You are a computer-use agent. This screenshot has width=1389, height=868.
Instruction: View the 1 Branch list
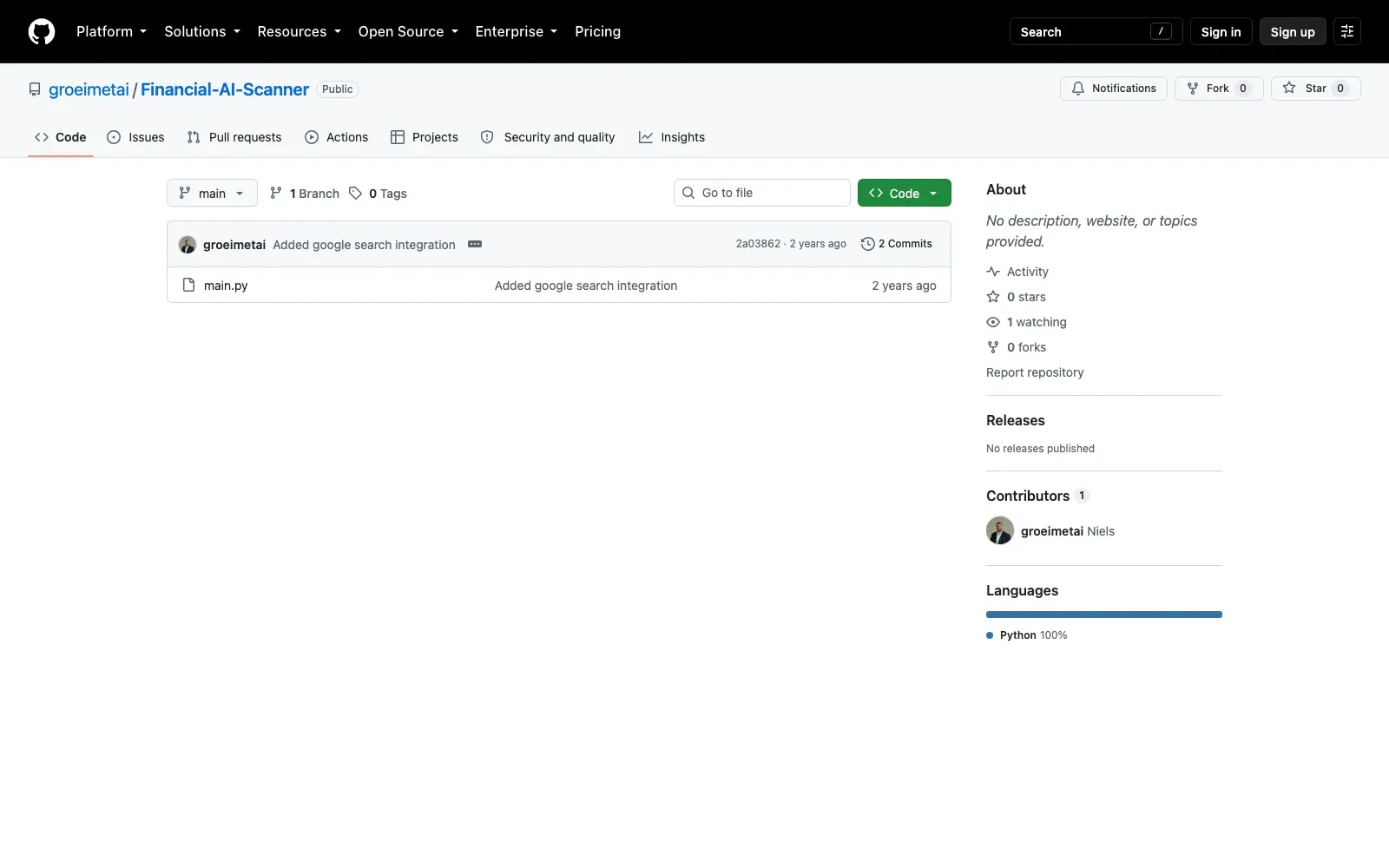[x=305, y=193]
